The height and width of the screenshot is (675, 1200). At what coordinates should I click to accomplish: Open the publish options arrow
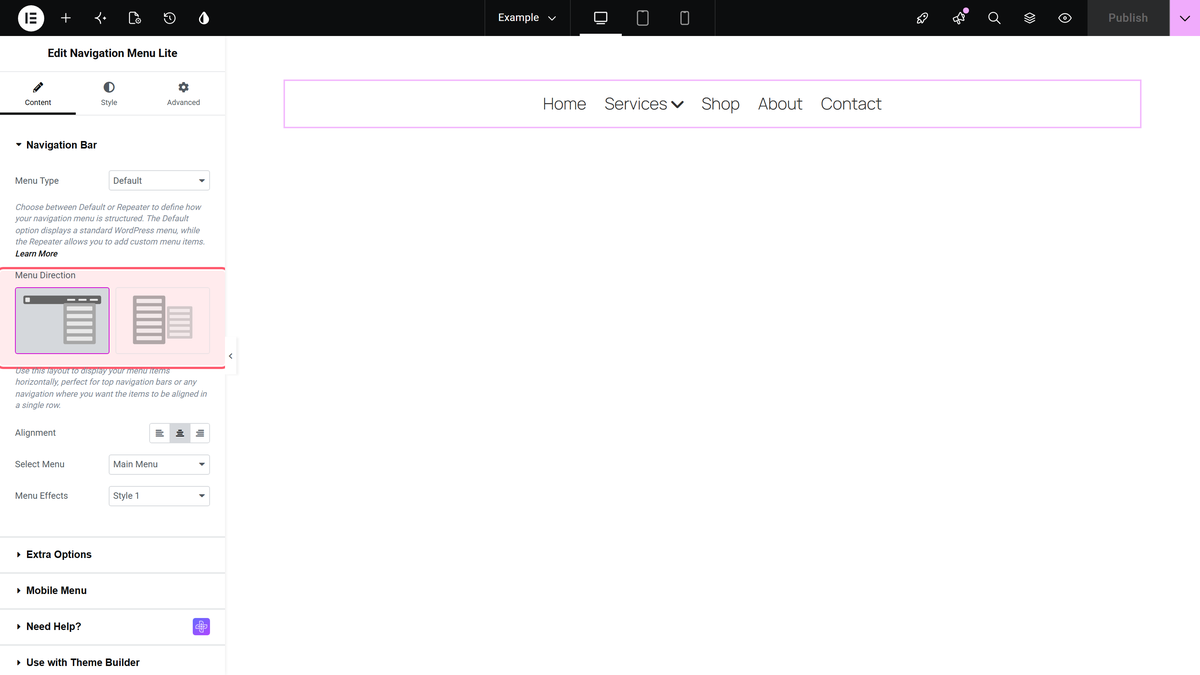pyautogui.click(x=1185, y=18)
